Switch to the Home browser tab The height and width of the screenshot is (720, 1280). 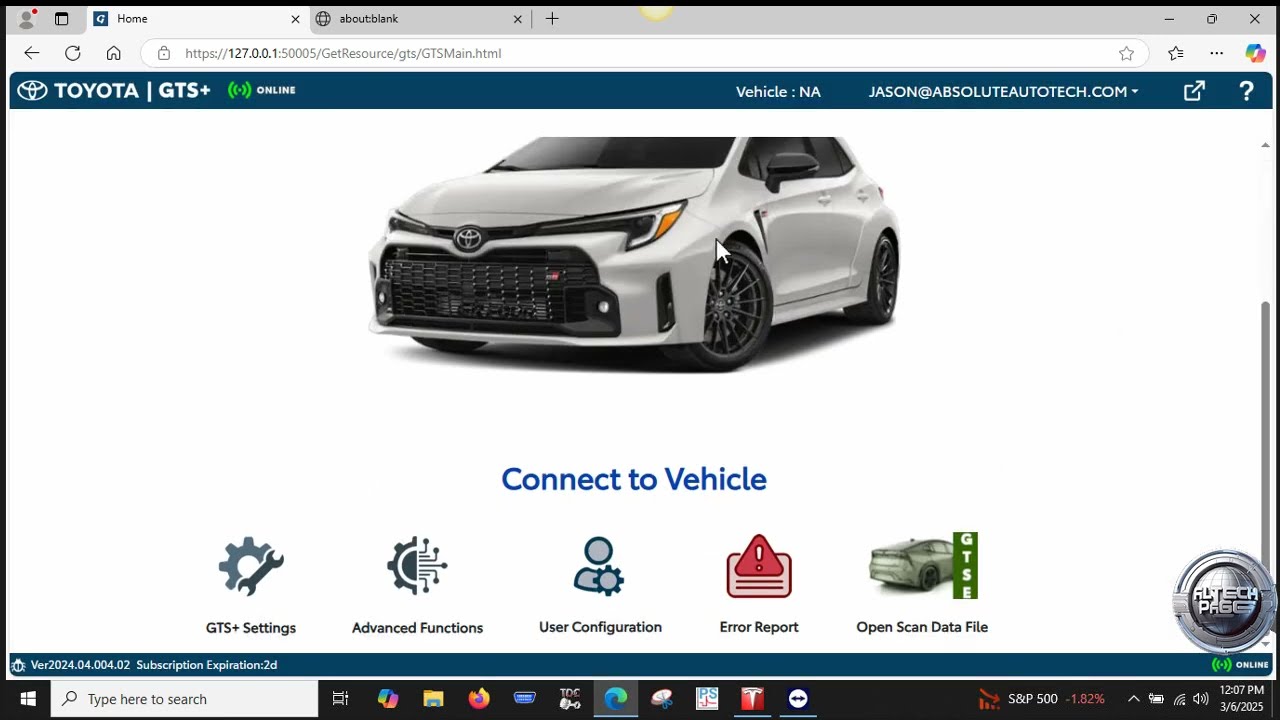pos(196,19)
